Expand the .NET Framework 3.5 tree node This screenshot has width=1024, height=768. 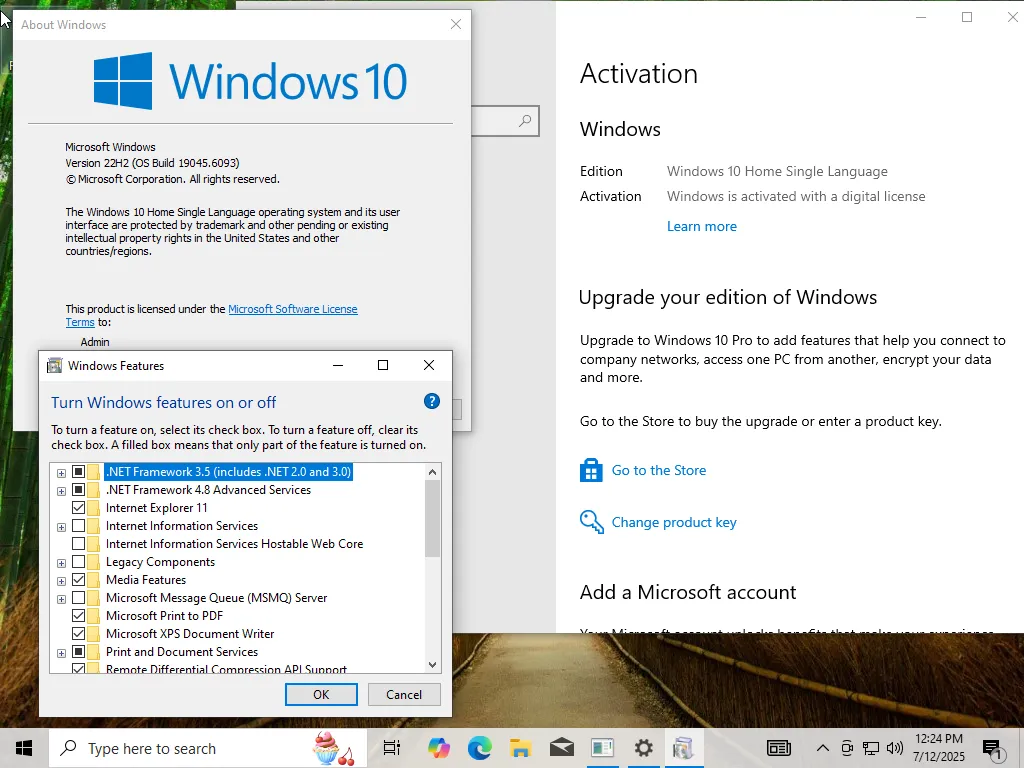pyautogui.click(x=61, y=473)
